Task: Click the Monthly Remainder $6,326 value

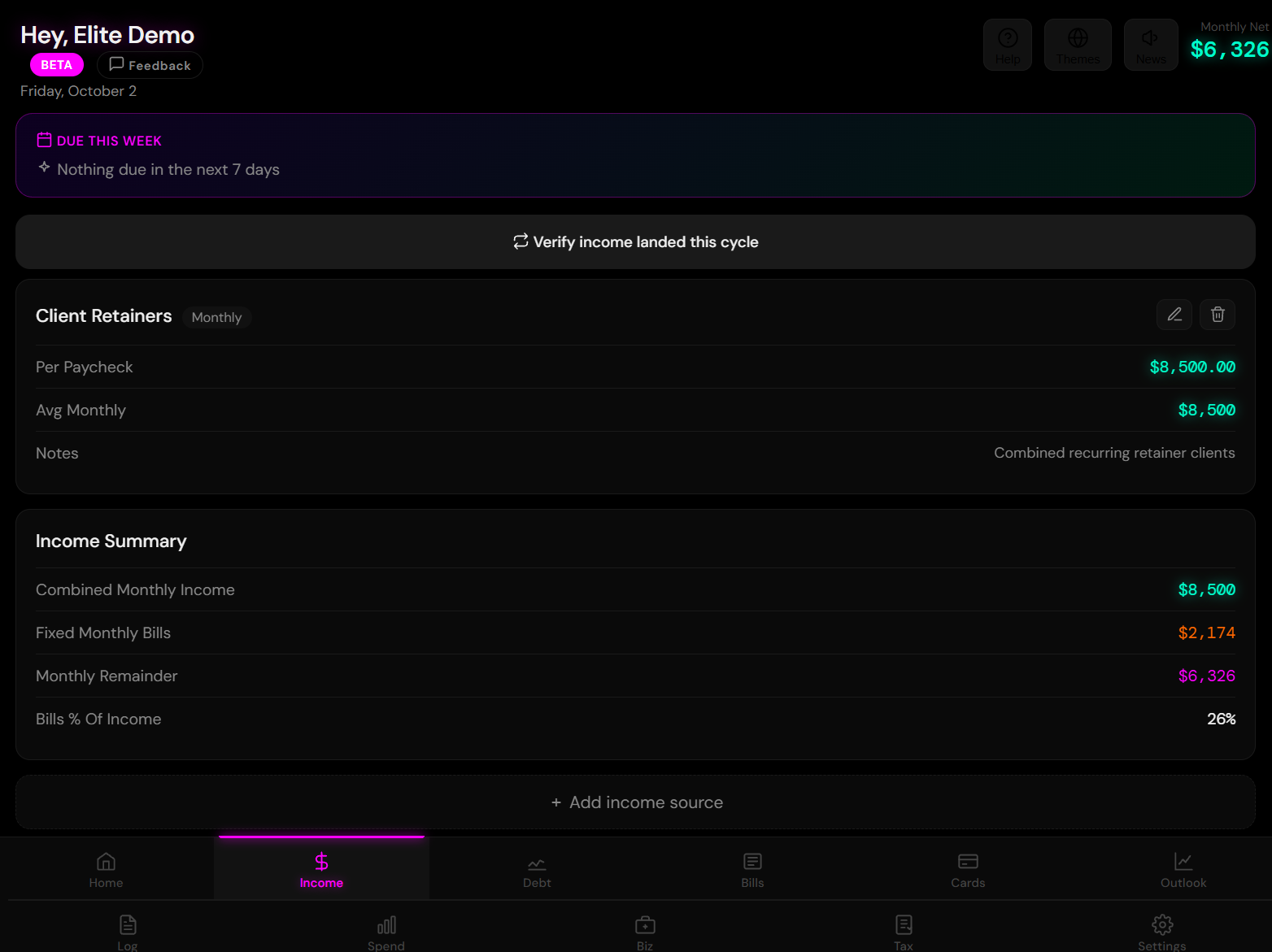Action: pyautogui.click(x=1207, y=676)
